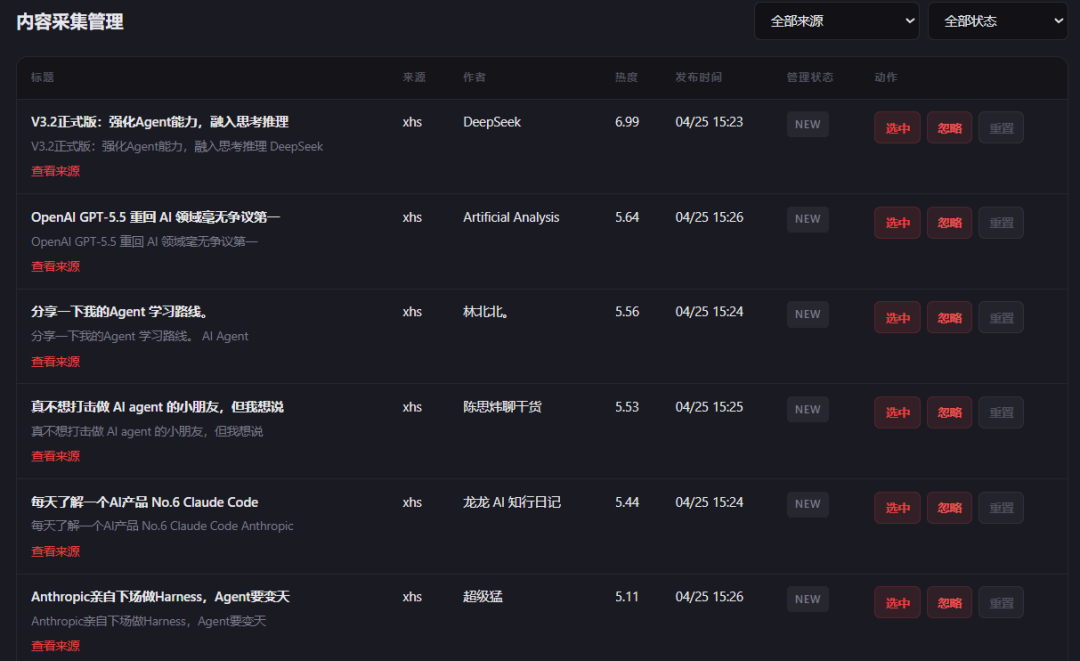Open the 全部状态 status filter dropdown
1080x661 pixels.
pyautogui.click(x=997, y=20)
